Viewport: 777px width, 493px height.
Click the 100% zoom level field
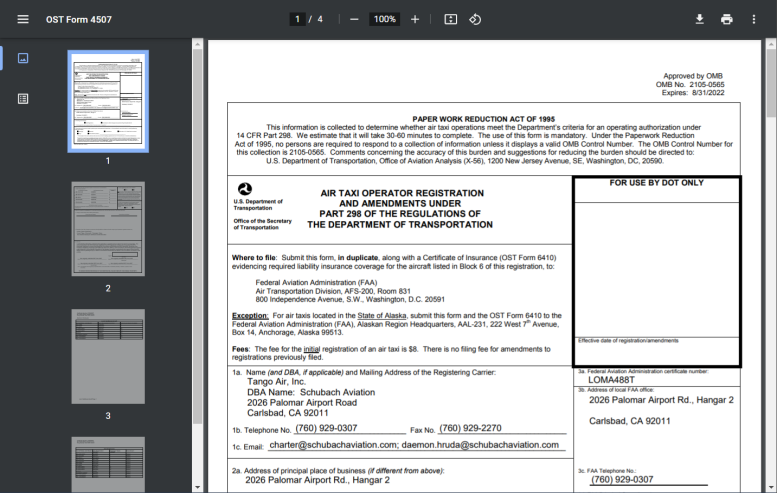click(x=384, y=19)
